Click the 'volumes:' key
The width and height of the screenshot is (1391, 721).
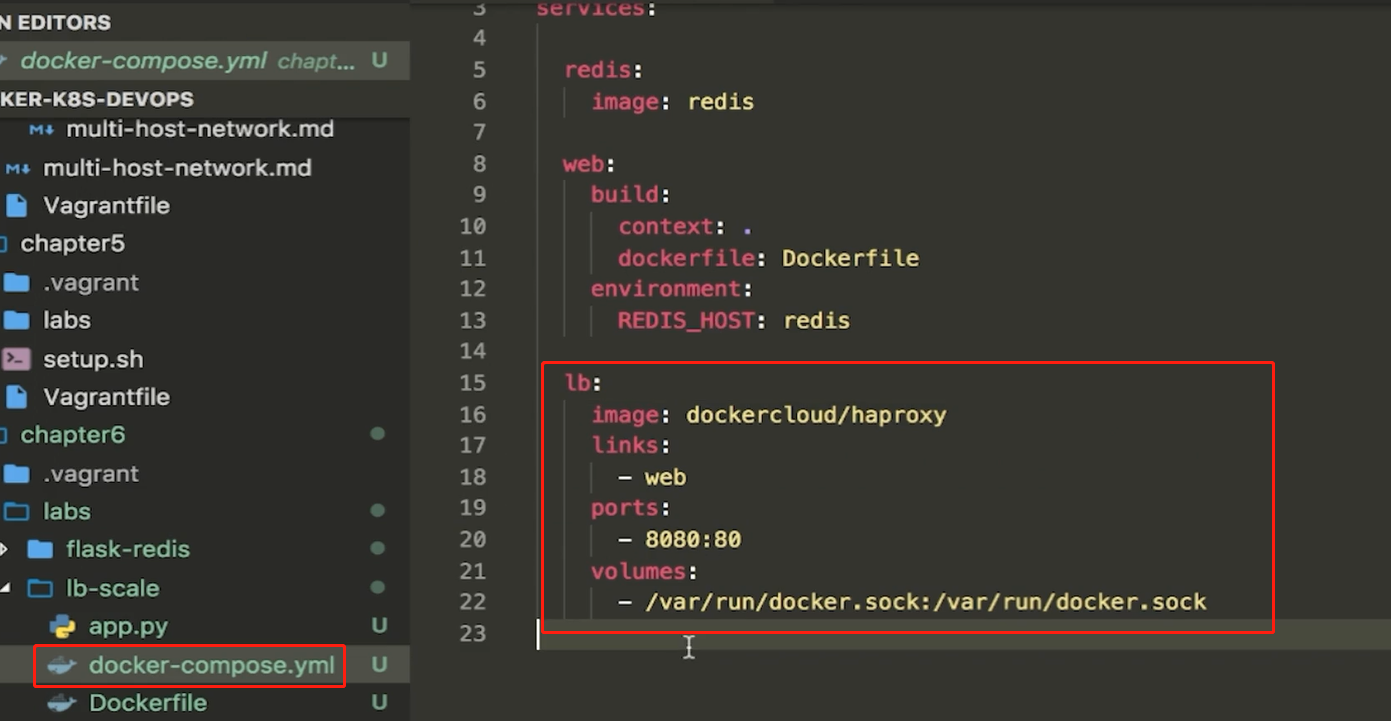(643, 571)
